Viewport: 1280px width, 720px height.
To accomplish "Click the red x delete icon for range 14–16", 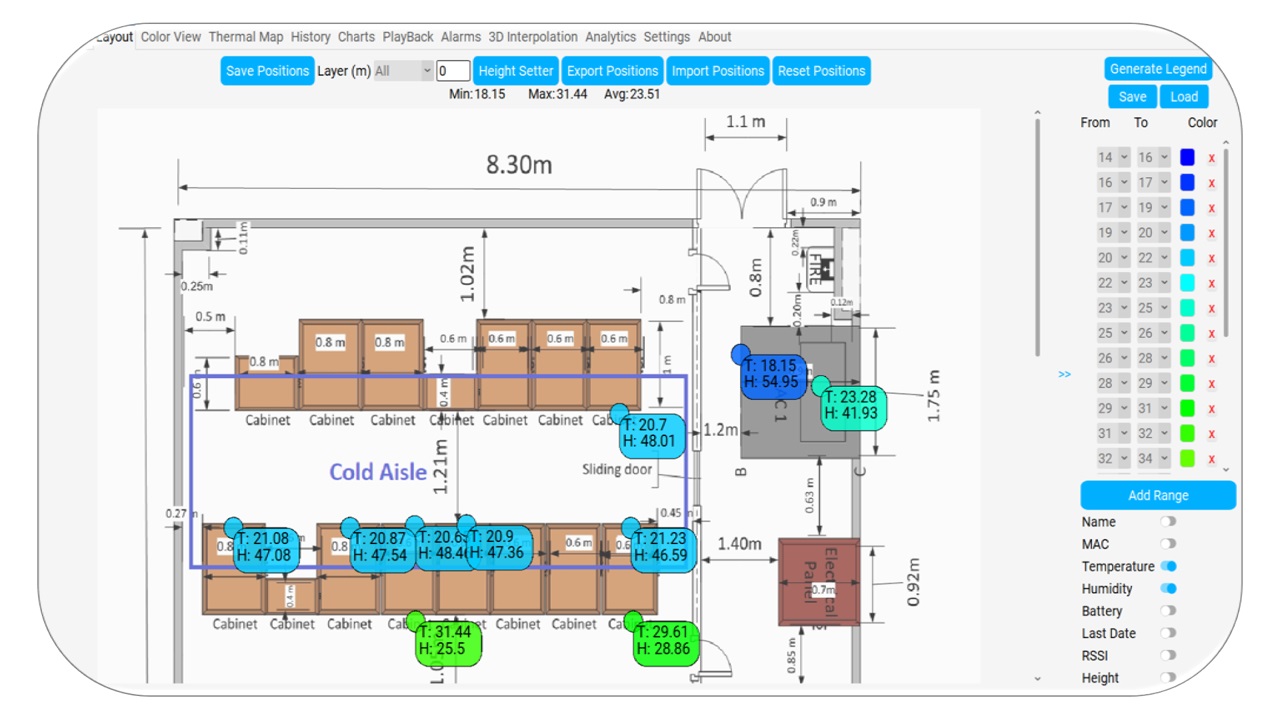I will [1212, 158].
